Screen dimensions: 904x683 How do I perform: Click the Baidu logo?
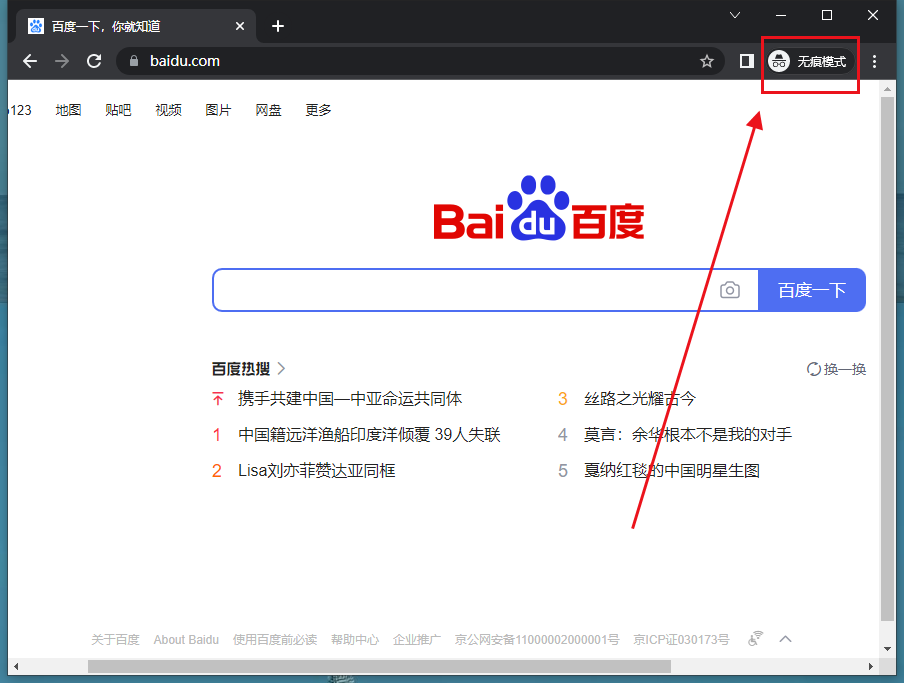click(539, 208)
